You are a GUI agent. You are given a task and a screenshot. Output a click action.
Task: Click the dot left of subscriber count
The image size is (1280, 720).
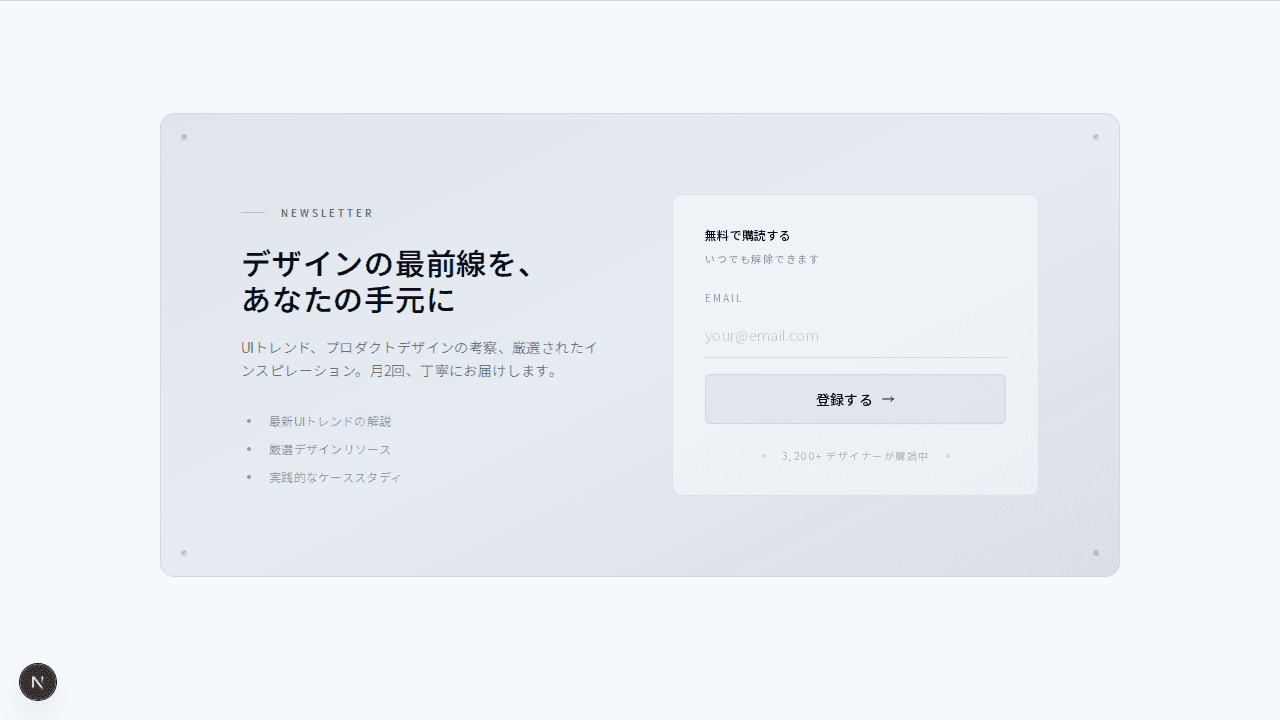764,456
